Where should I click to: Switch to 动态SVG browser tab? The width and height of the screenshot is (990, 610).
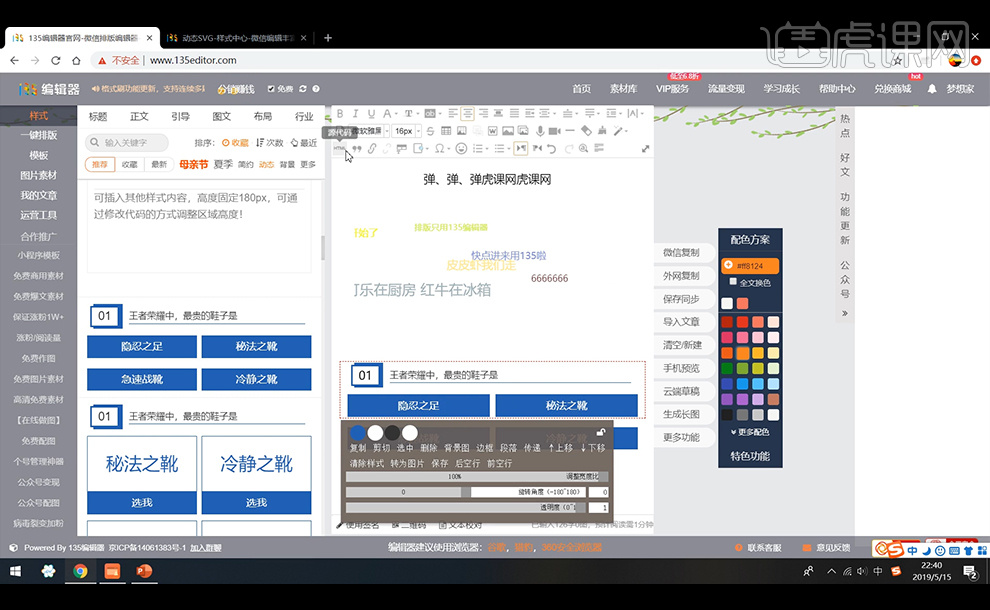coord(237,38)
